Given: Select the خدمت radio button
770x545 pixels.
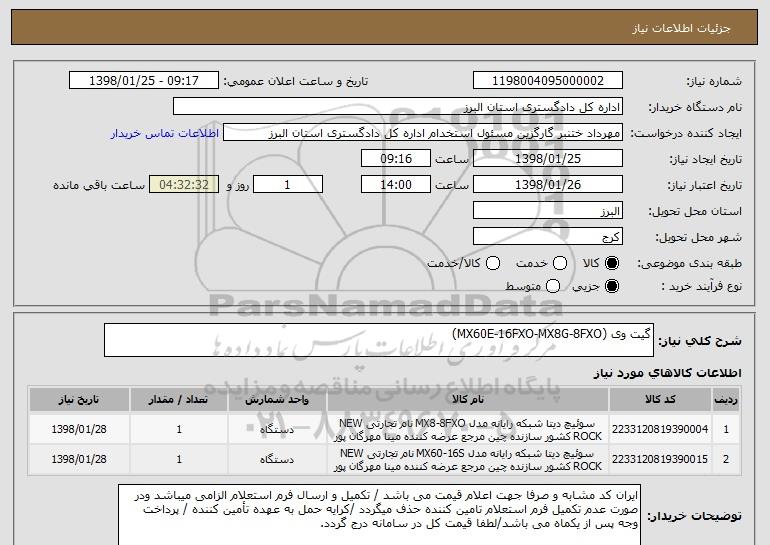Looking at the screenshot, I should tap(560, 263).
